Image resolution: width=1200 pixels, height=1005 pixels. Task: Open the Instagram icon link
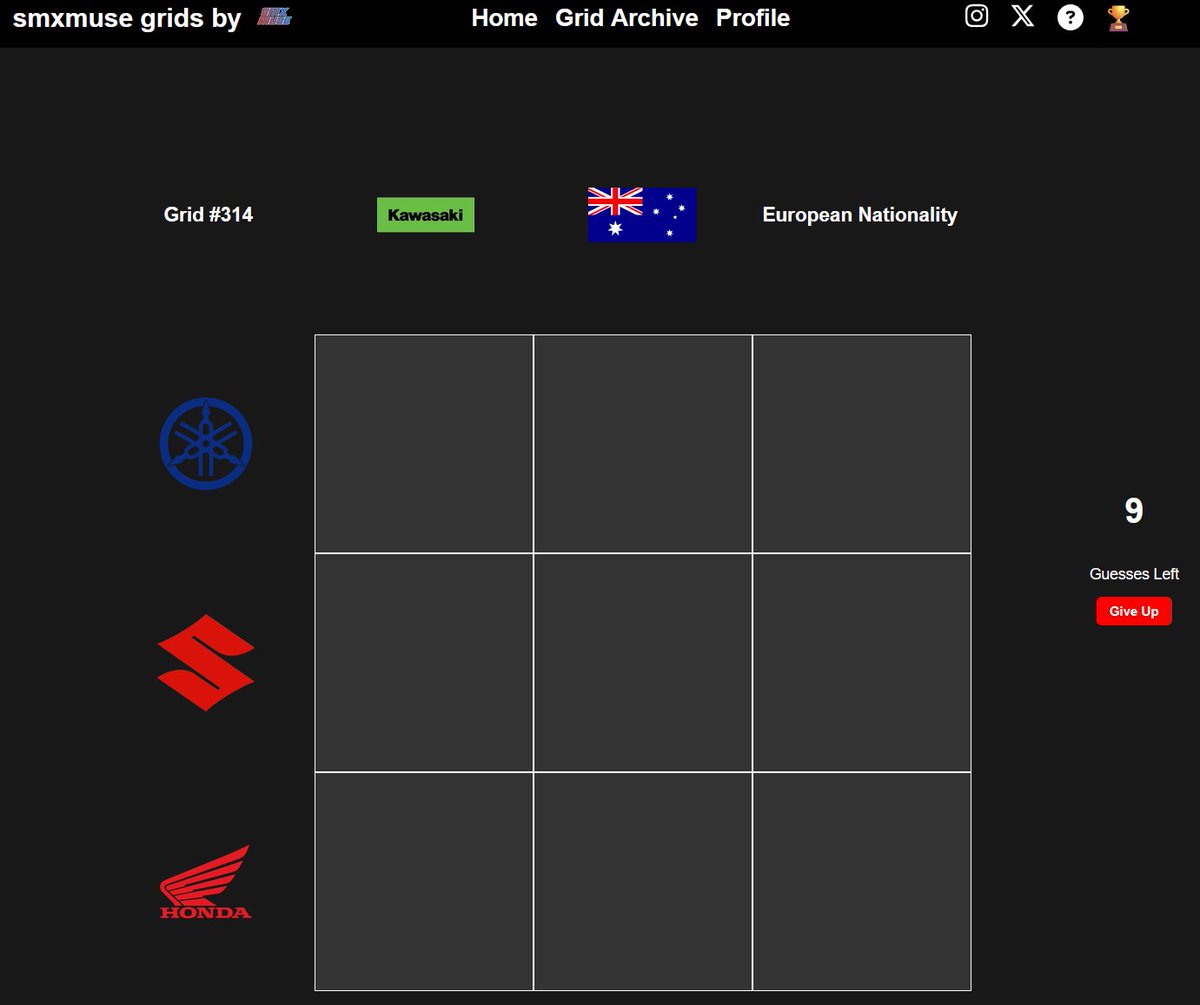pyautogui.click(x=977, y=16)
